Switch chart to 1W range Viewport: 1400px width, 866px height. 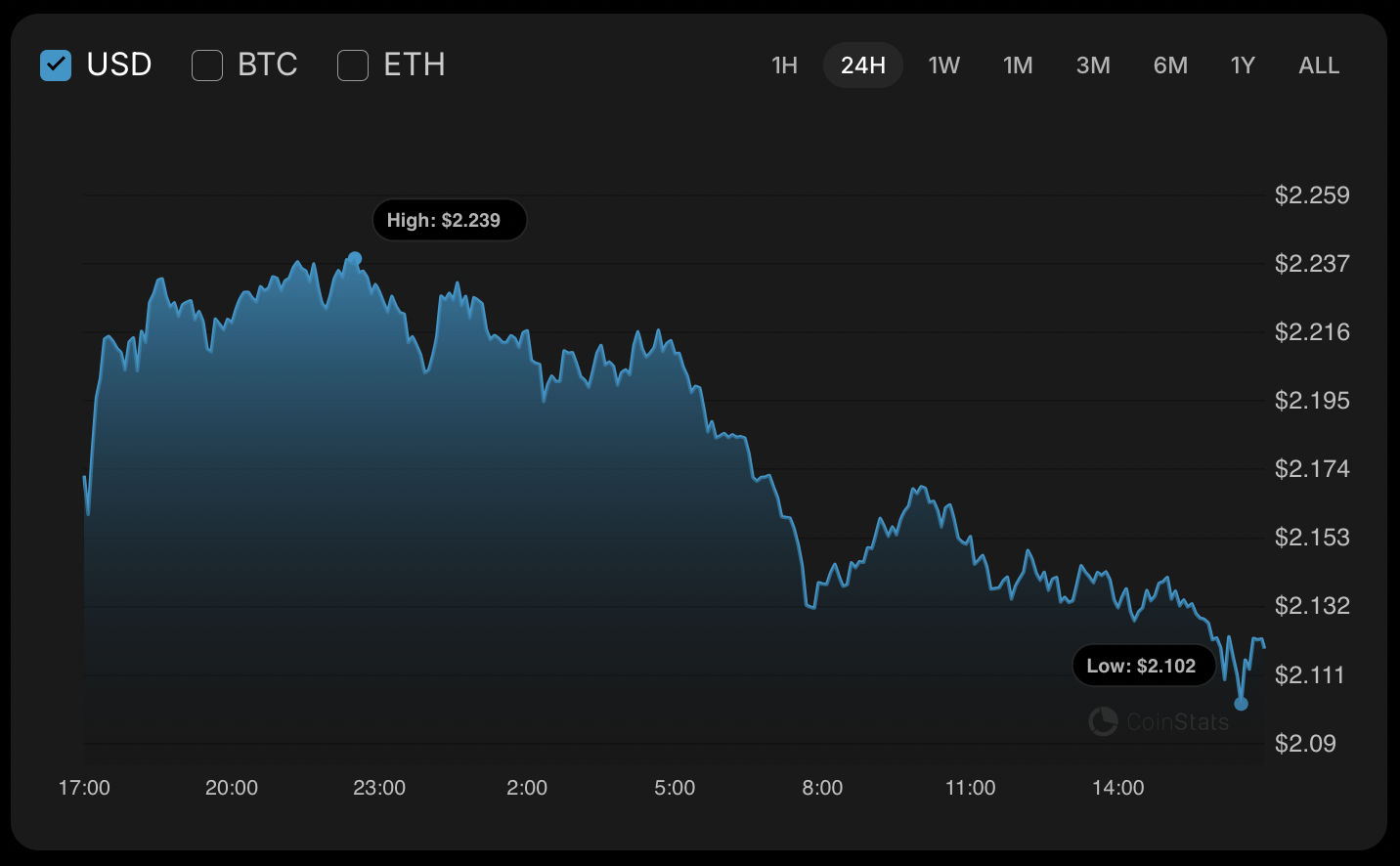pos(943,65)
